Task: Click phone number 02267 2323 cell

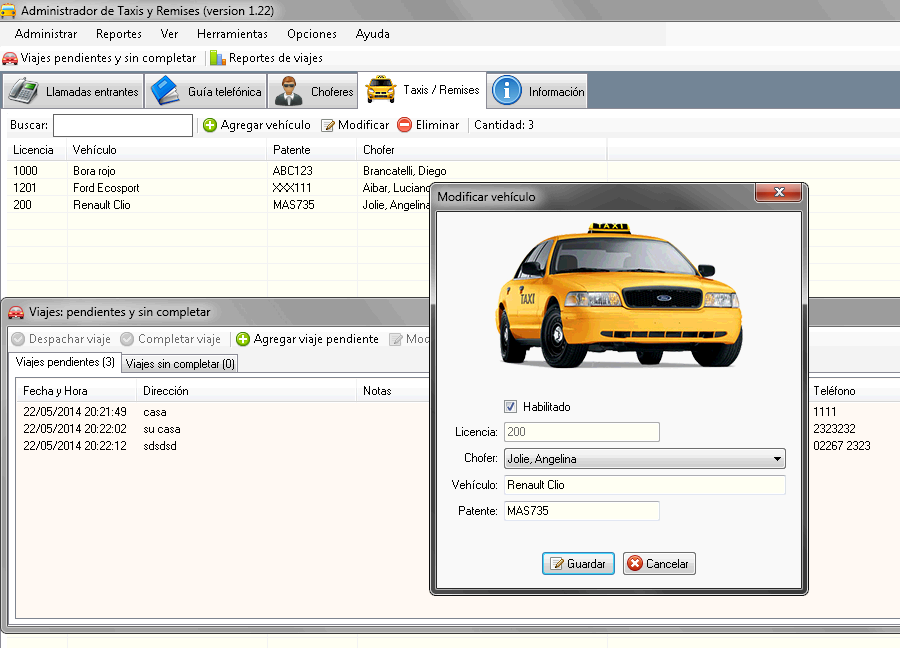Action: click(841, 446)
